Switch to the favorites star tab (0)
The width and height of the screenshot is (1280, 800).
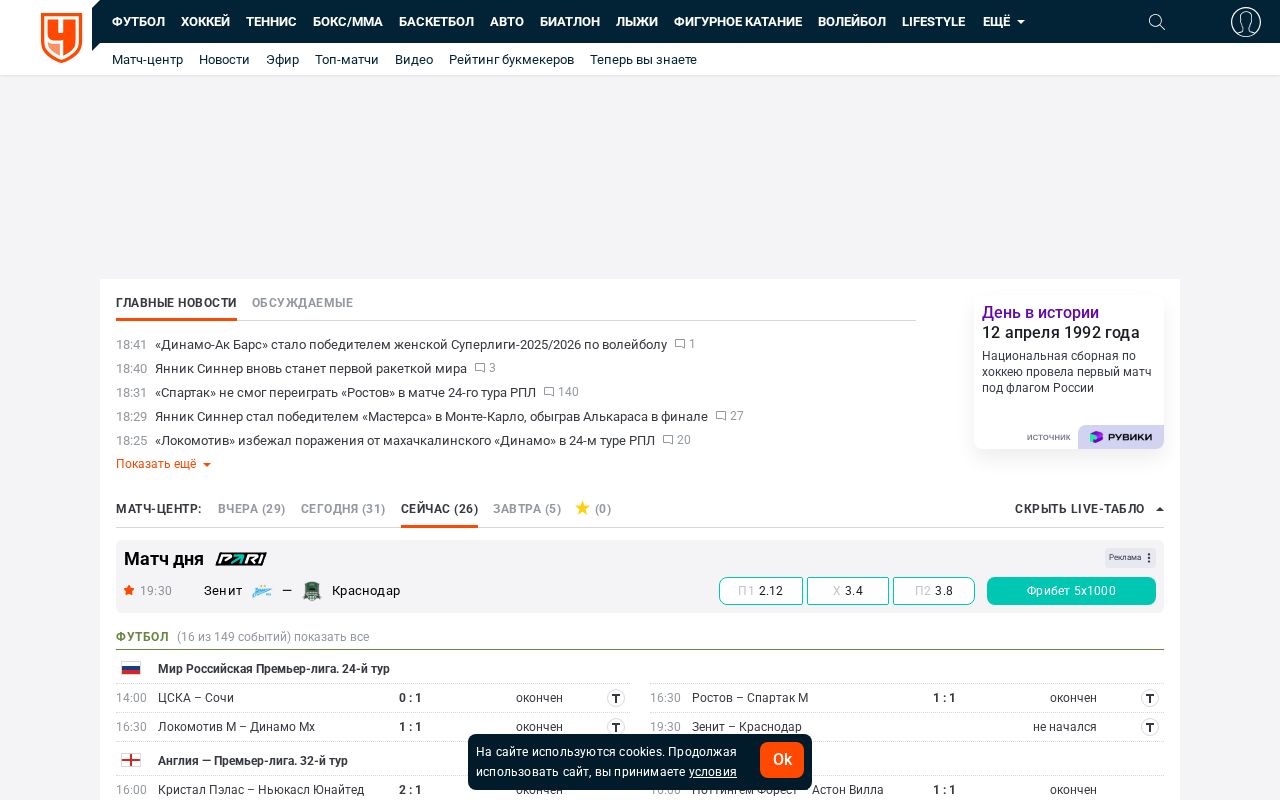[592, 509]
